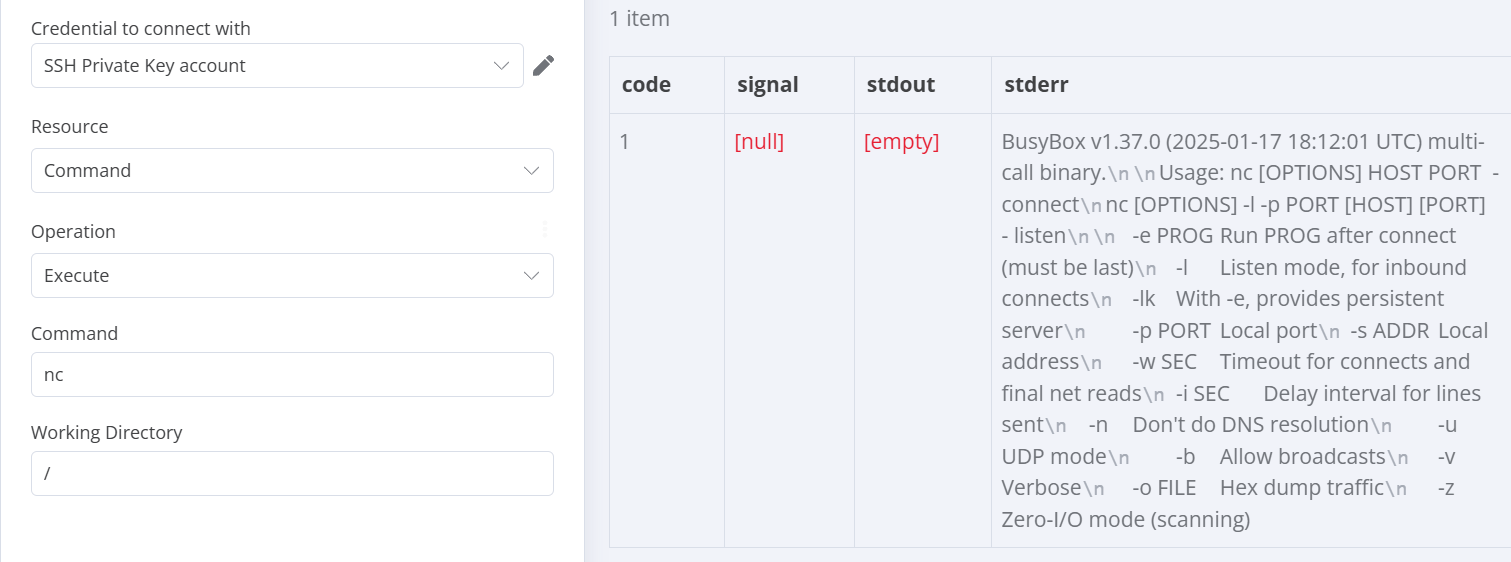Select the stderr column header
The height and width of the screenshot is (562, 1511).
1251,85
